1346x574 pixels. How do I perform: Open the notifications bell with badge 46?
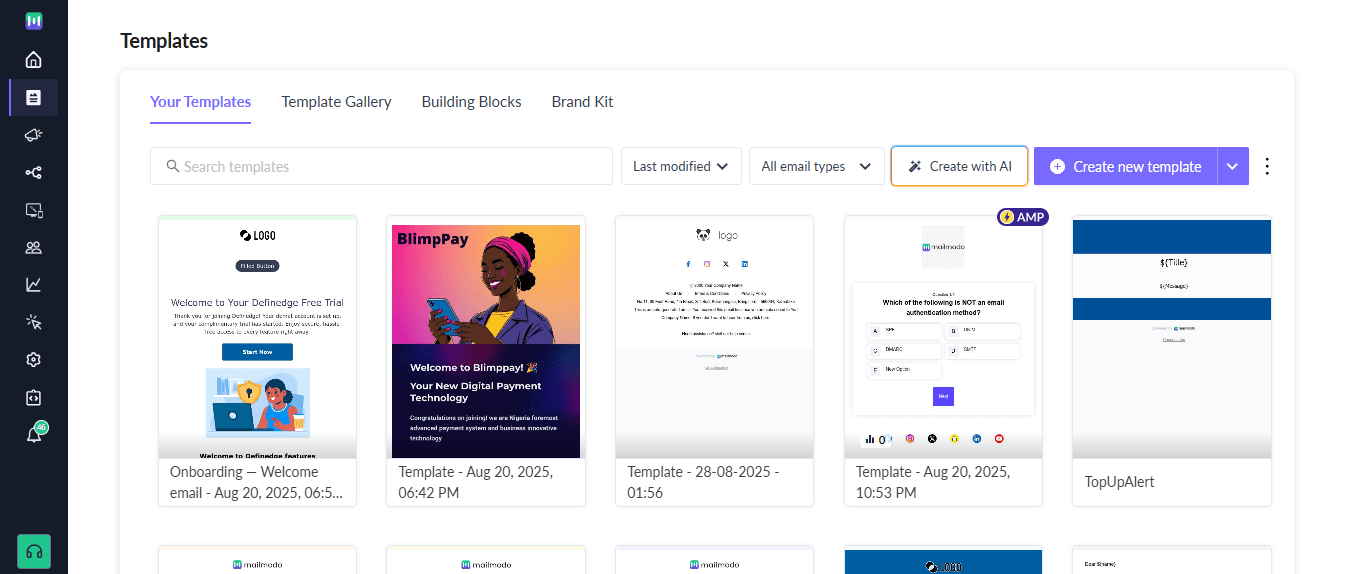coord(34,434)
